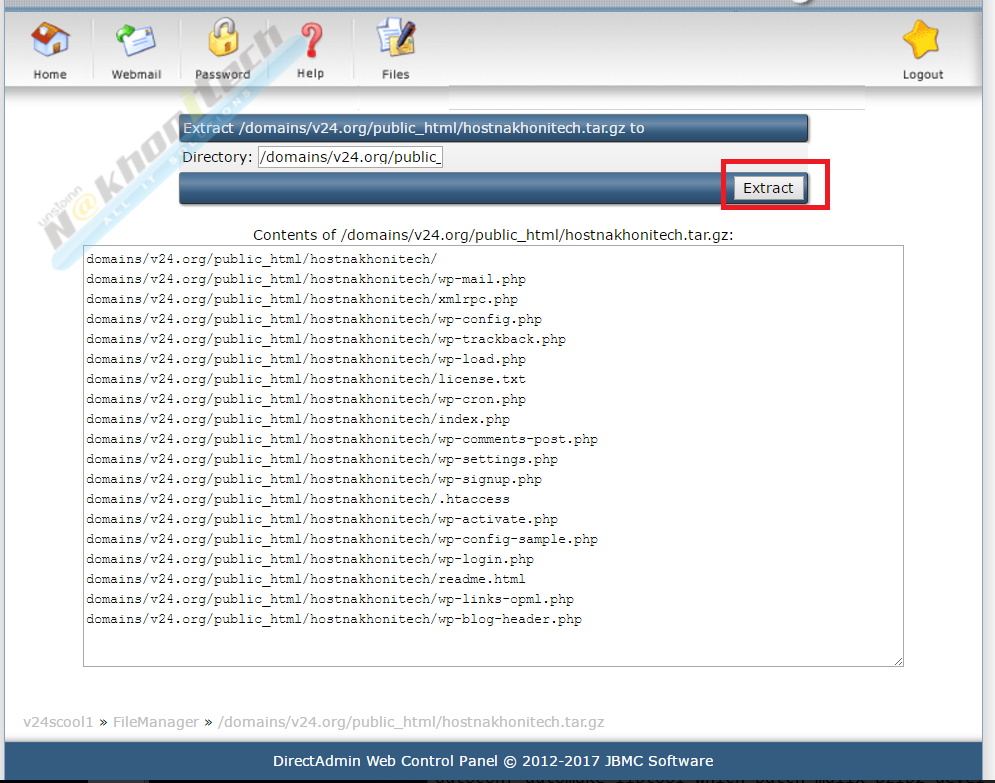This screenshot has height=783, width=995.
Task: Click the .htaccess entry in archive contents
Action: 297,499
